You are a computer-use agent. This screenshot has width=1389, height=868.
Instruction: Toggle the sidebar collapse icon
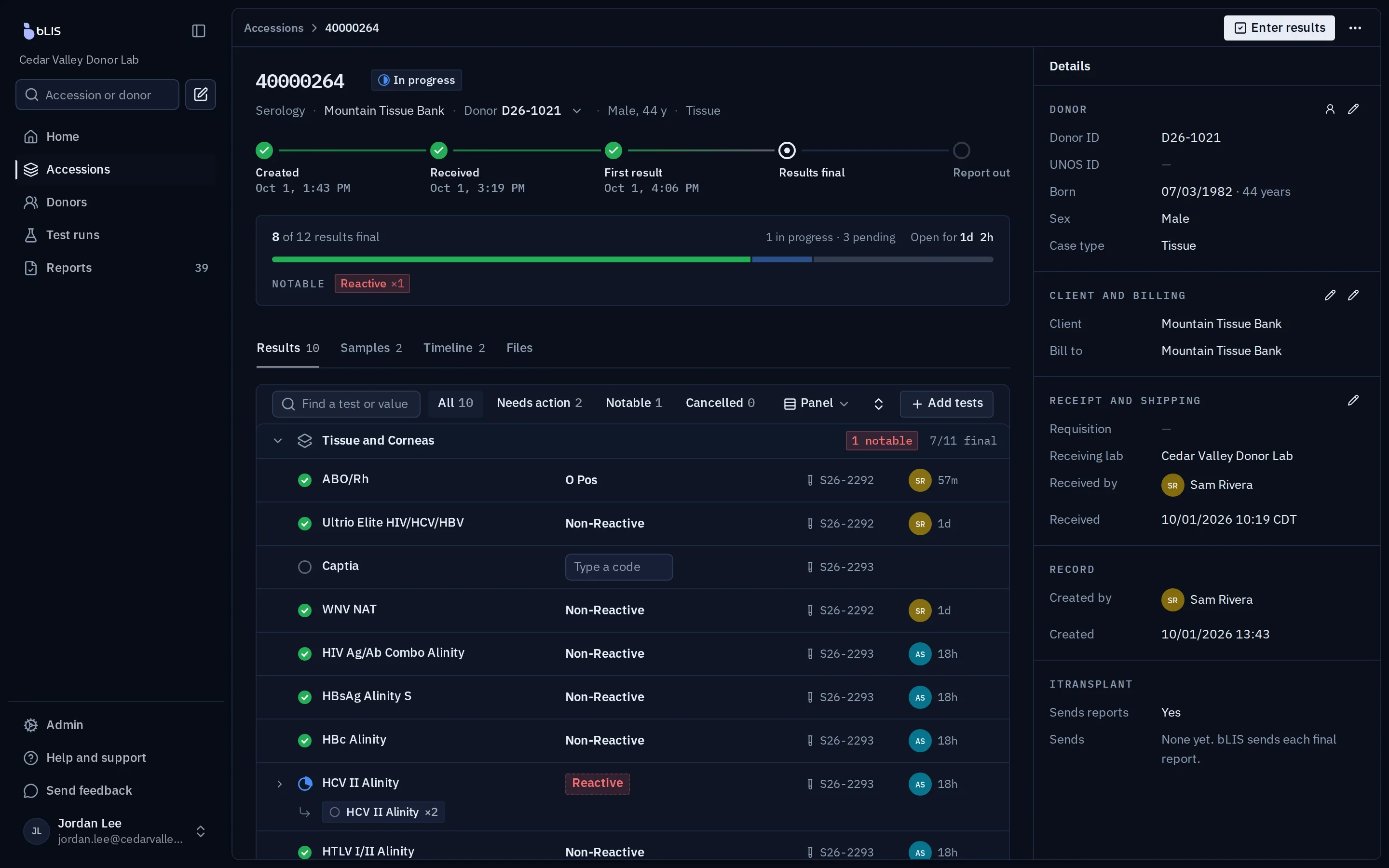[199, 30]
